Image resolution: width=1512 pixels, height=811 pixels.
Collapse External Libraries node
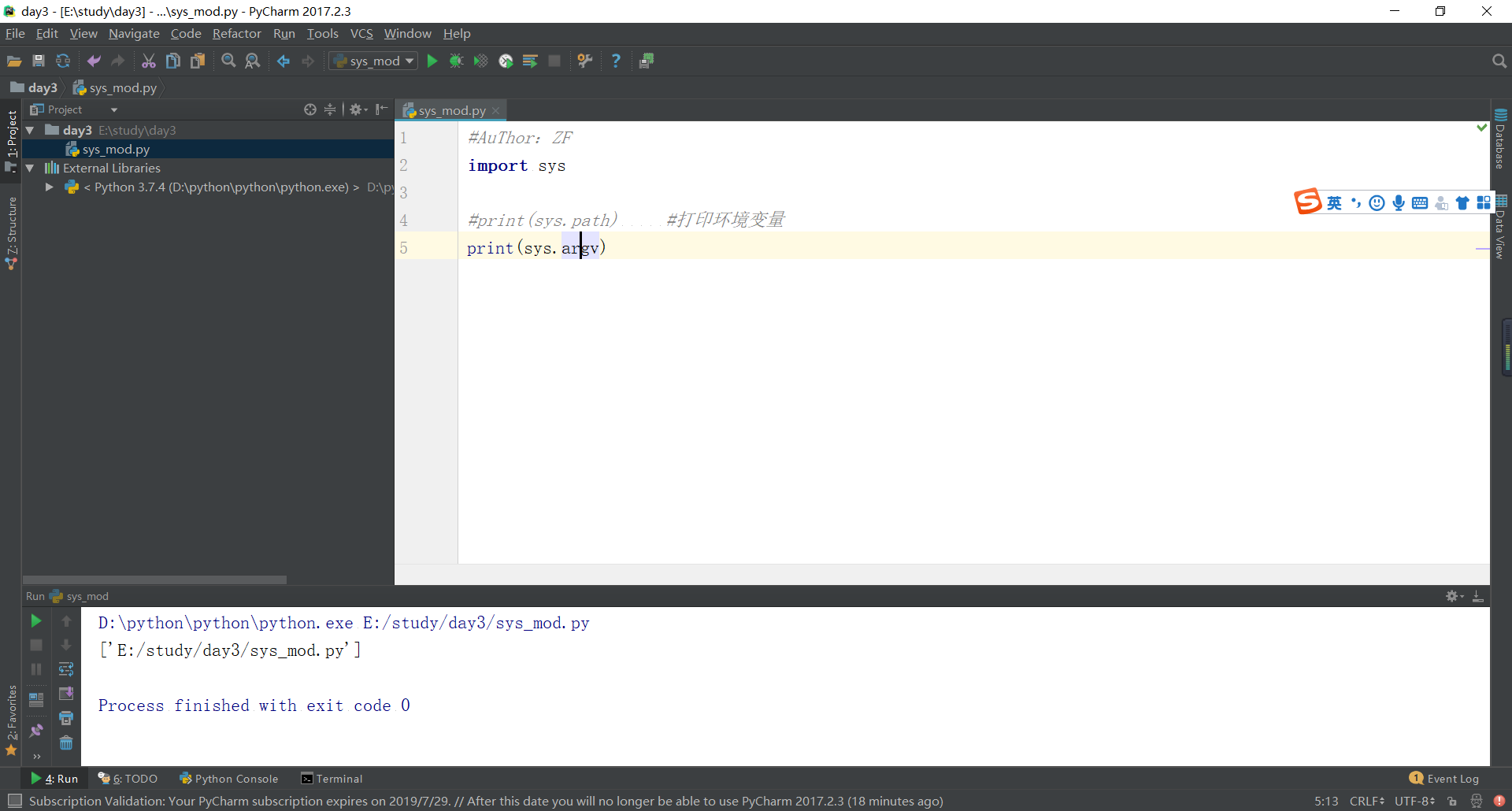point(30,168)
